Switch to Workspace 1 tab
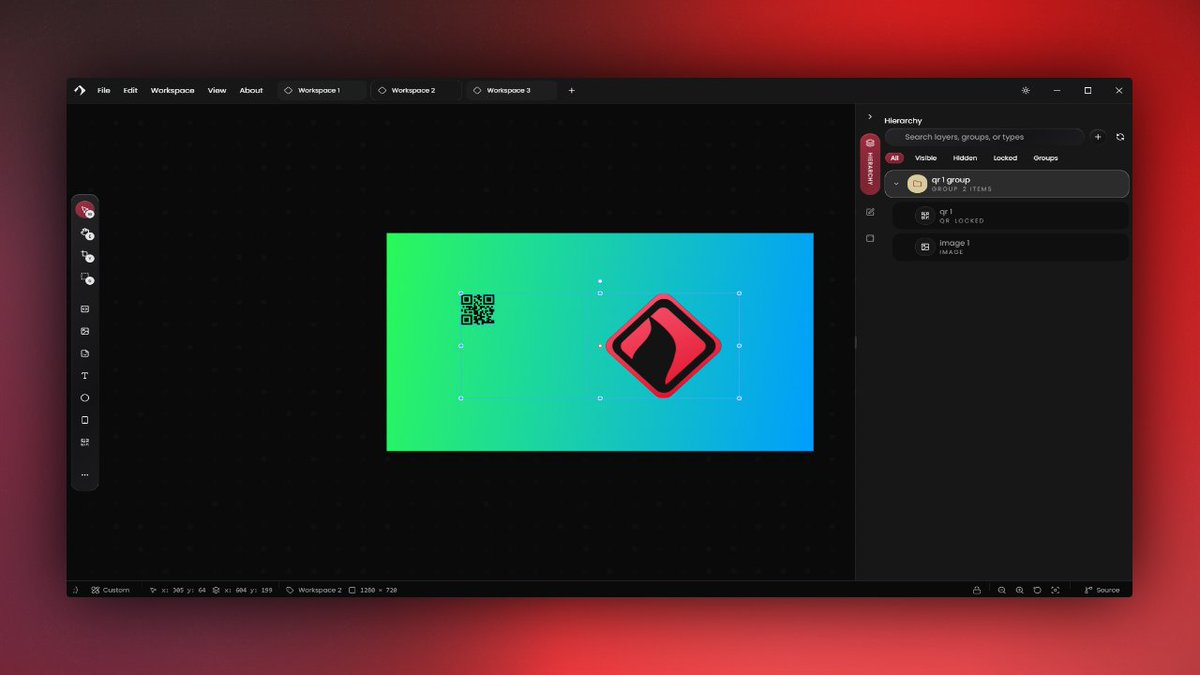Viewport: 1200px width, 675px height. click(321, 90)
